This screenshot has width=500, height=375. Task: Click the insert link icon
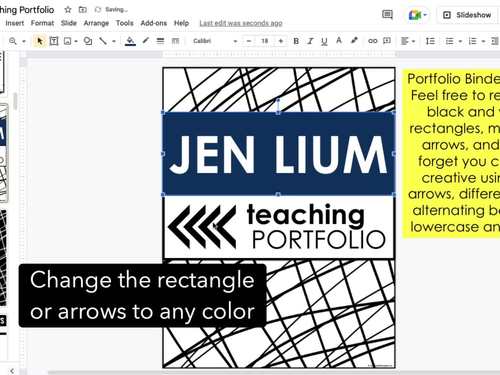[x=372, y=41]
